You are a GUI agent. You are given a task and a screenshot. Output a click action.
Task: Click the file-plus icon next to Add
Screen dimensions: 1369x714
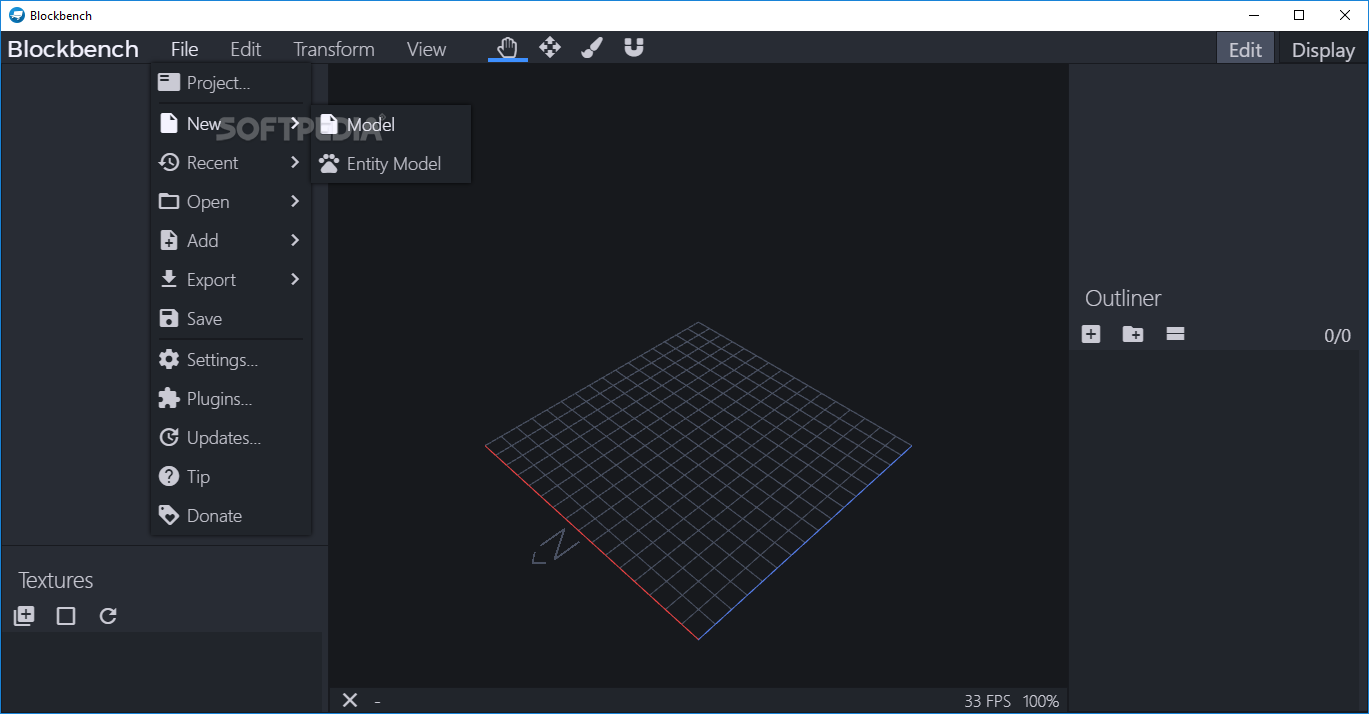pos(169,241)
